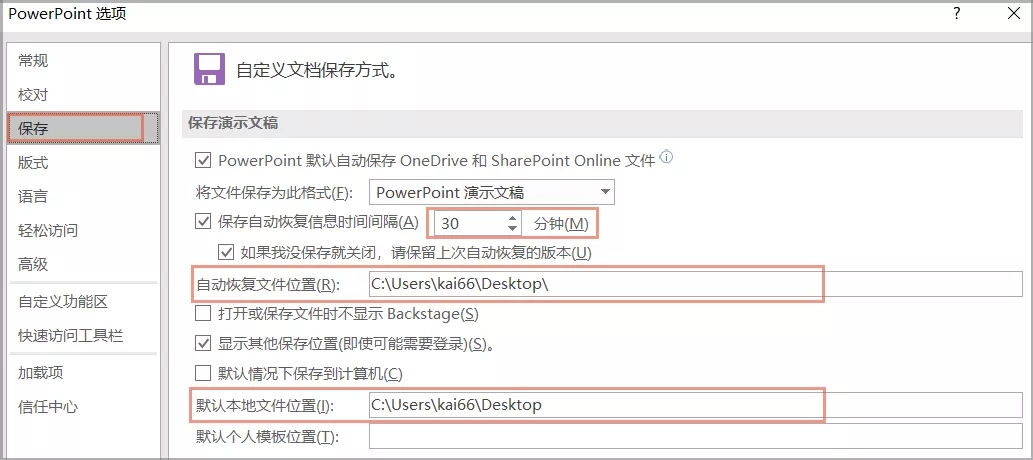This screenshot has width=1033, height=460.
Task: Toggle 打开或保存文件时不显示 Backstage checkbox
Action: 203,314
